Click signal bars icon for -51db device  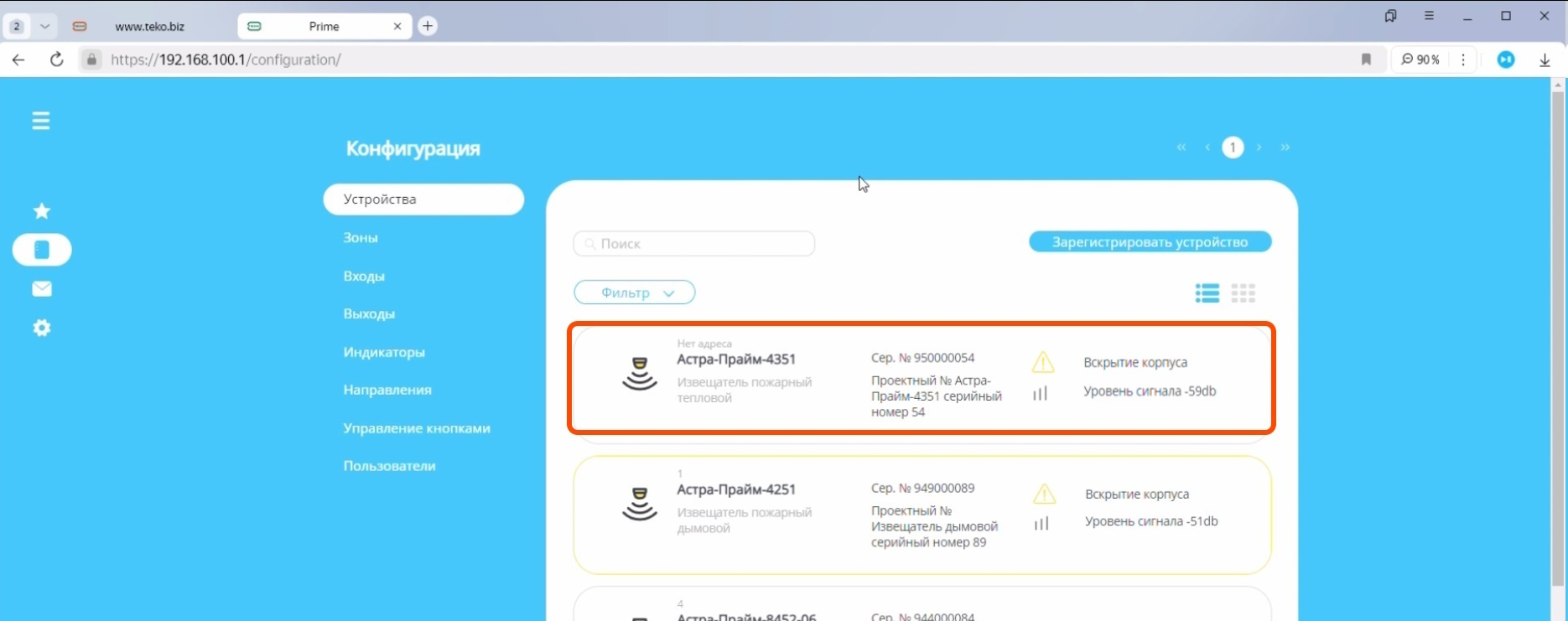tap(1041, 524)
